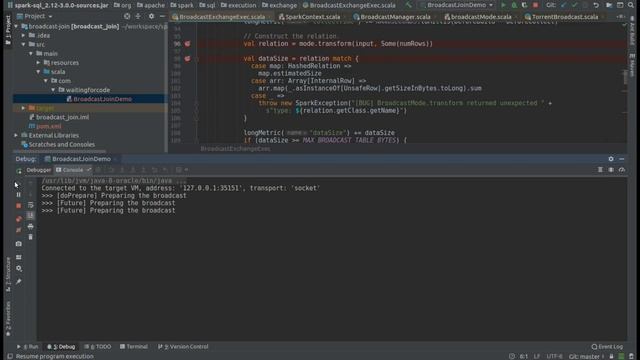
Task: Stop the run with the red square in top toolbar
Action: point(536,5)
